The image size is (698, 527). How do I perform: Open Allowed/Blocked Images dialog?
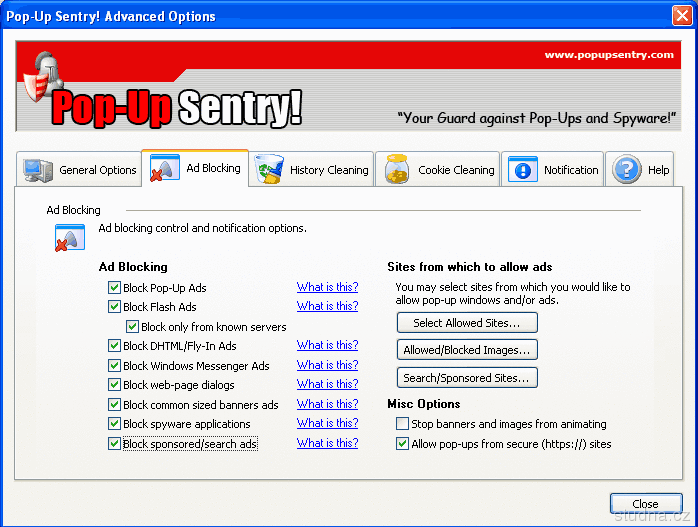pos(467,350)
